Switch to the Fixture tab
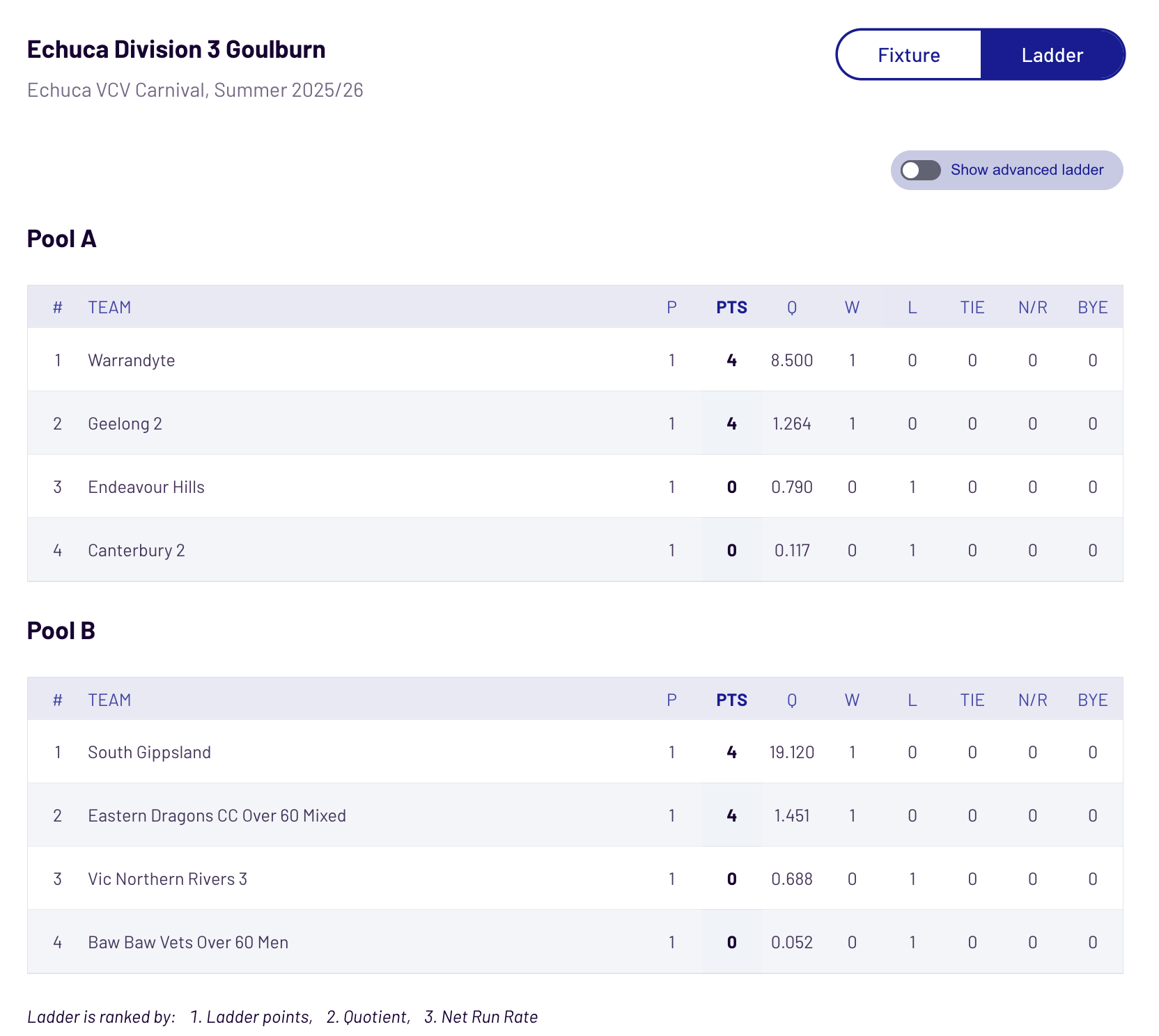 click(908, 55)
